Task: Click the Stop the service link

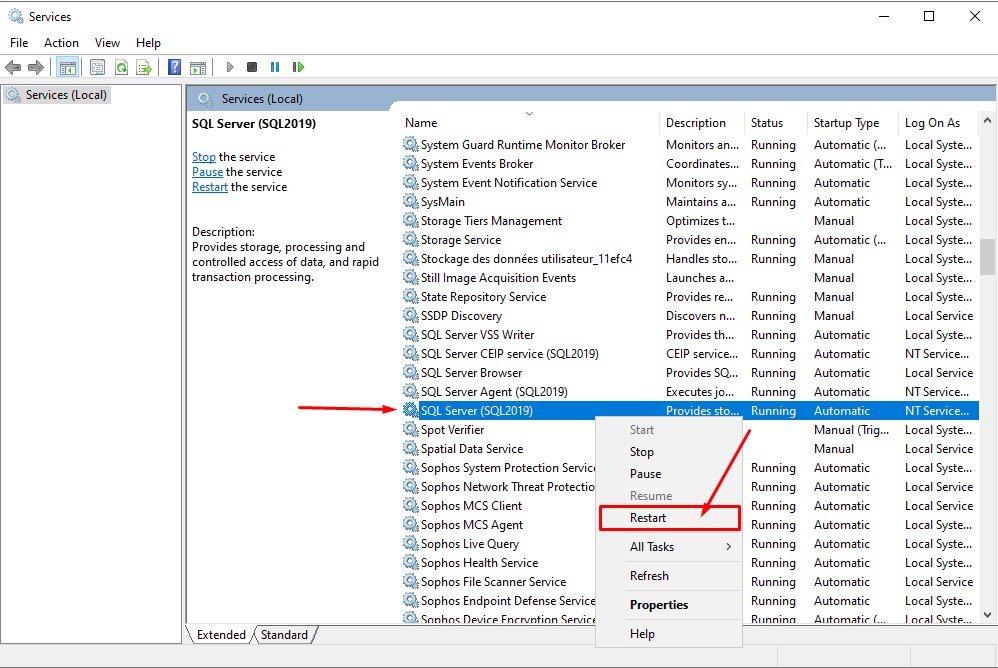Action: (x=203, y=157)
